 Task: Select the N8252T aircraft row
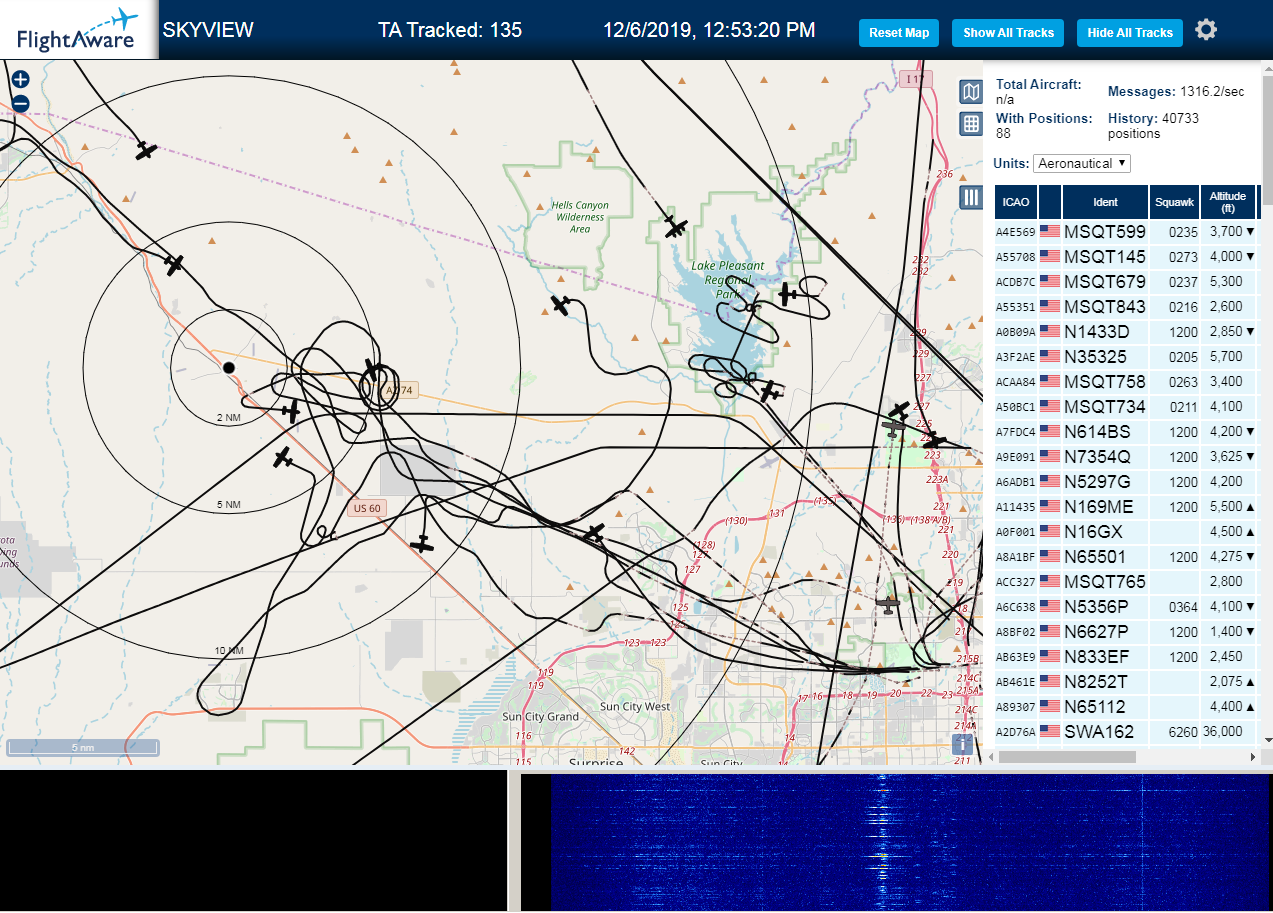(x=1125, y=682)
